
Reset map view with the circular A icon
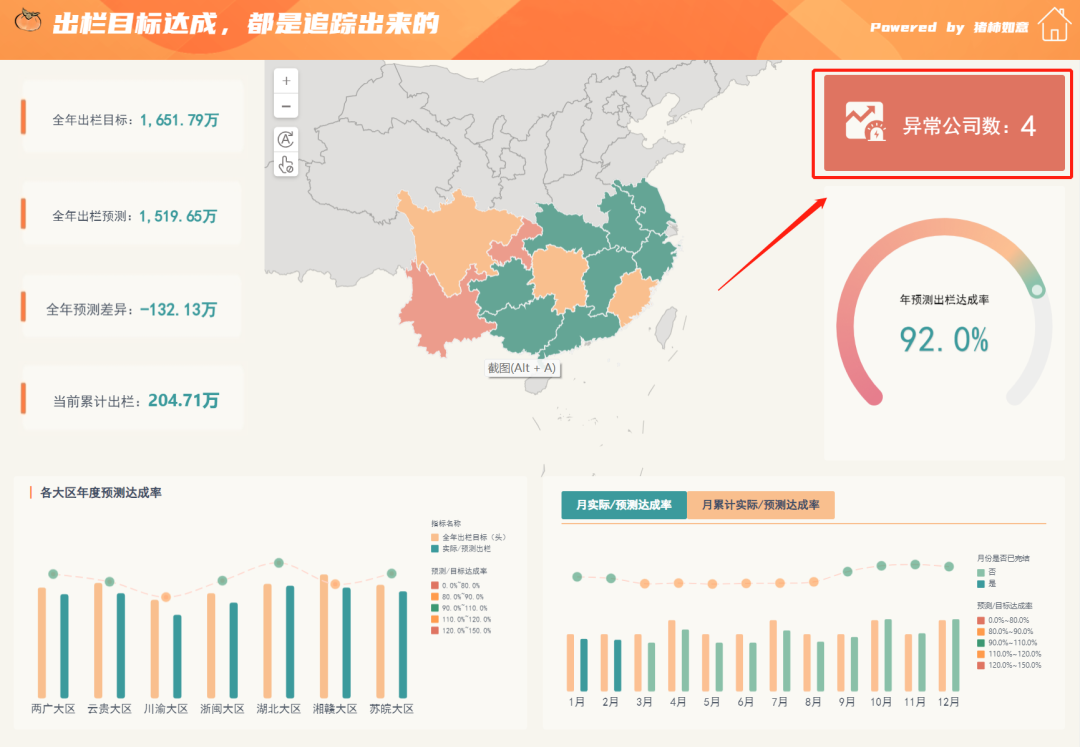pos(286,140)
